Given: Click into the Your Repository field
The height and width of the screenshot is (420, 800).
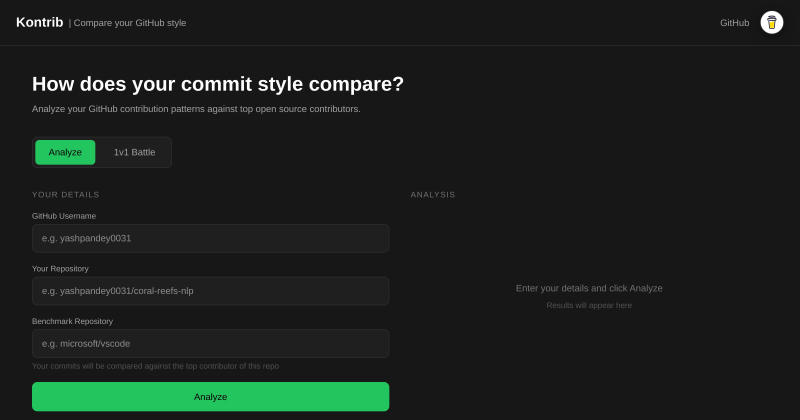Looking at the screenshot, I should [x=210, y=291].
